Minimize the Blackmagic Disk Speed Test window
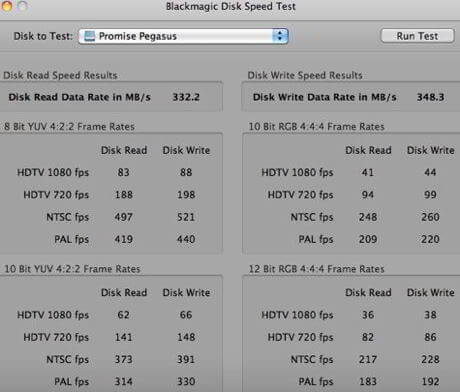460x392 pixels. 7,6
